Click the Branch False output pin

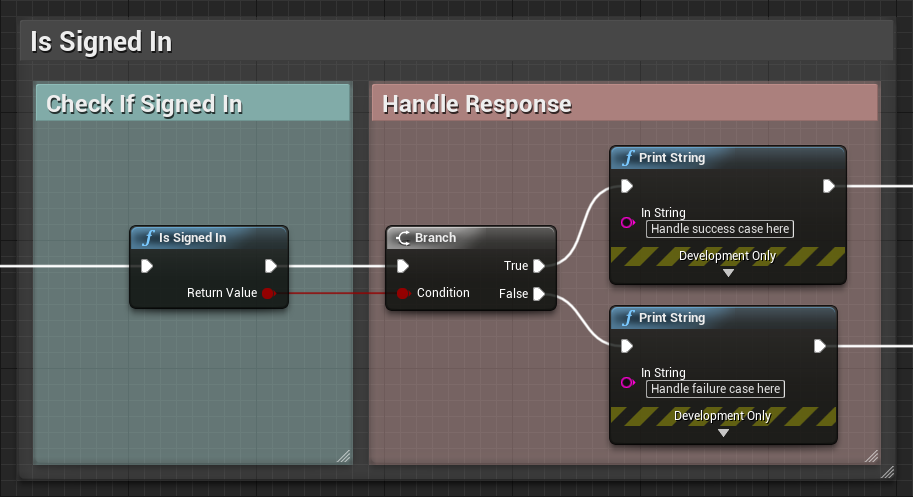pos(539,293)
